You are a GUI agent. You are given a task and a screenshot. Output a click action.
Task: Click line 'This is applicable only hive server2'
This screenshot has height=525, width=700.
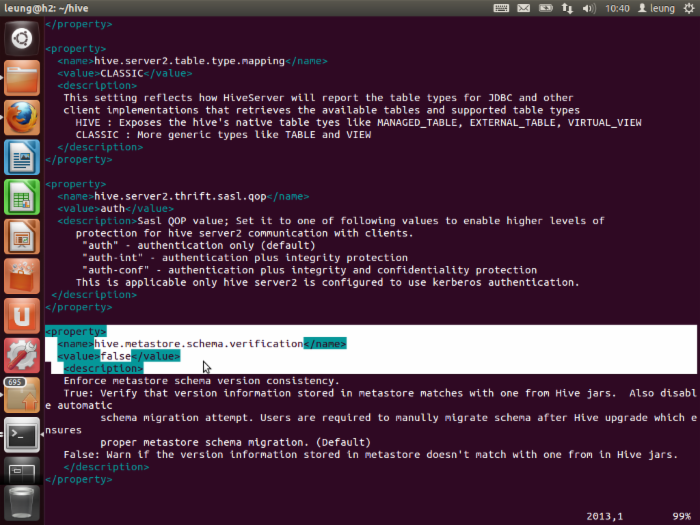(x=327, y=283)
